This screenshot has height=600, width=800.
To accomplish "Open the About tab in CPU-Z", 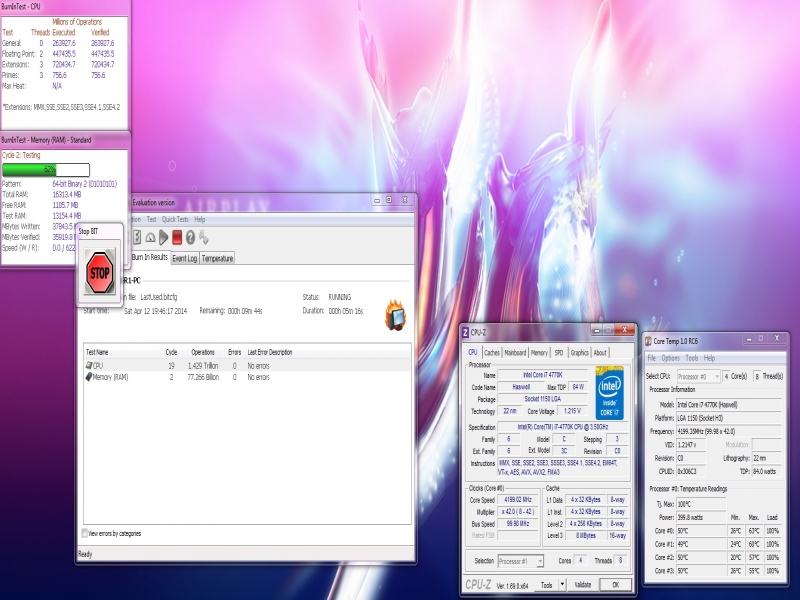I will coord(600,353).
